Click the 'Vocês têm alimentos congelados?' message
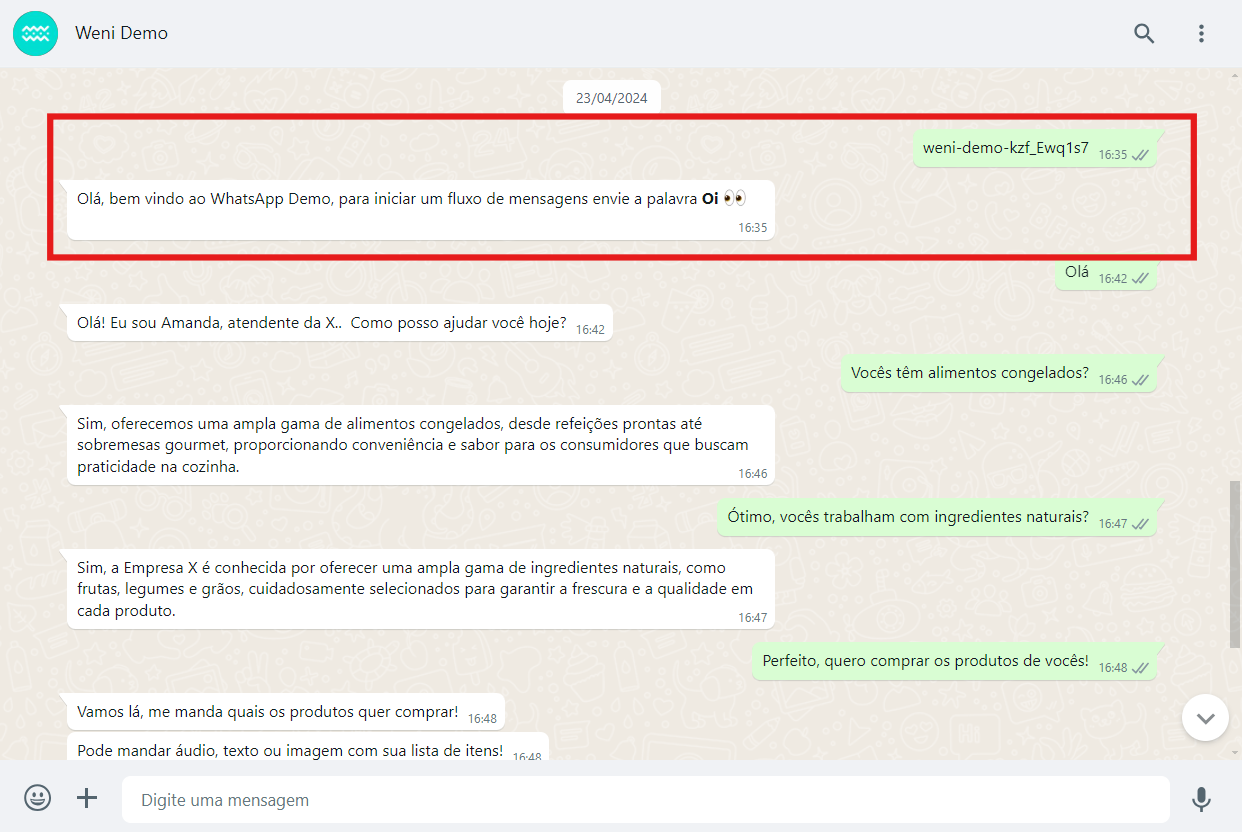The height and width of the screenshot is (832, 1242). 969,373
